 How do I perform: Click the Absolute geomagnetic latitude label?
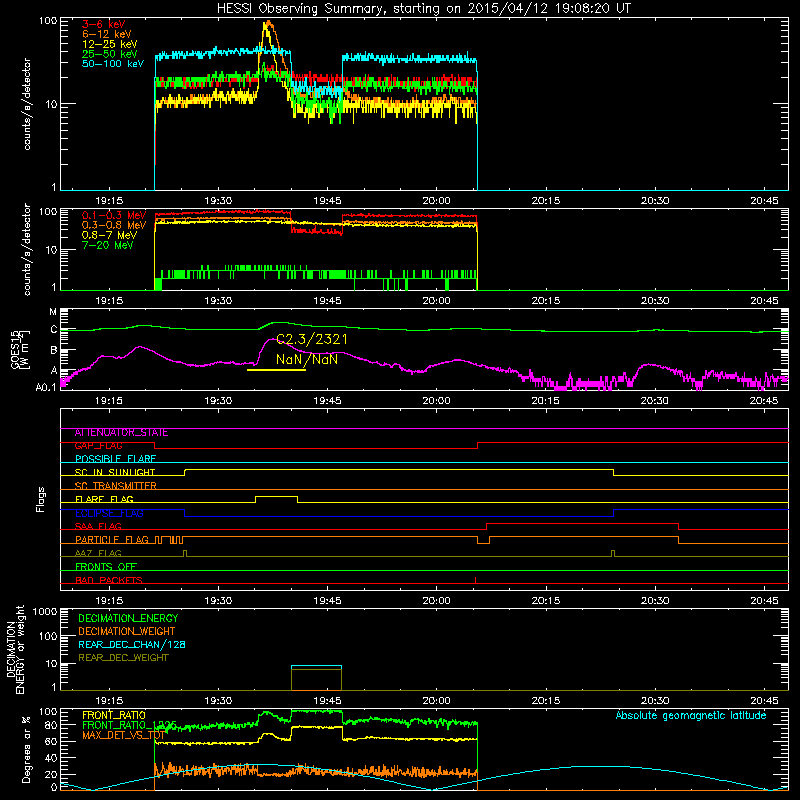click(x=691, y=715)
